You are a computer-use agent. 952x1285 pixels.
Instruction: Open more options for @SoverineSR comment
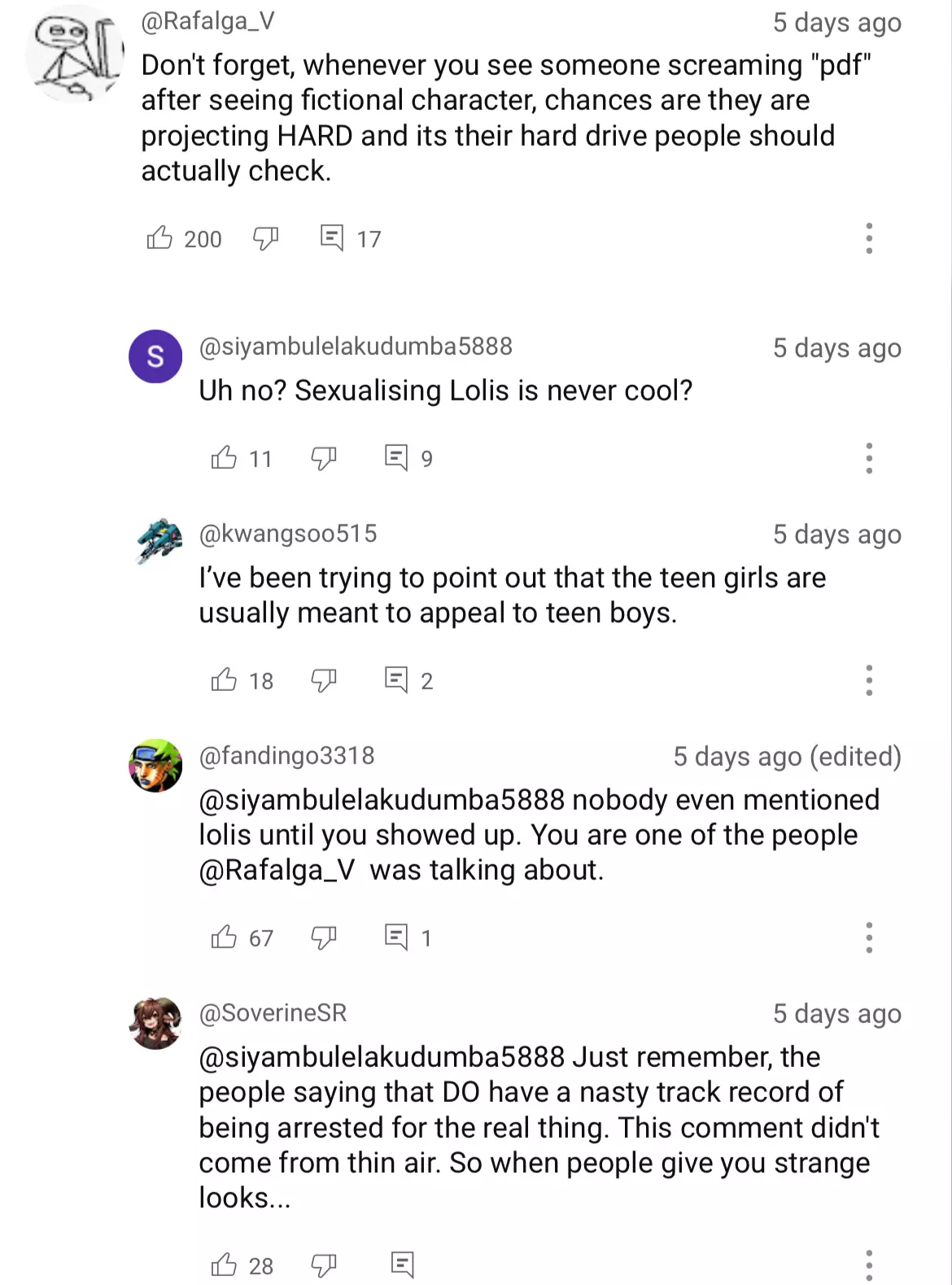869,1265
